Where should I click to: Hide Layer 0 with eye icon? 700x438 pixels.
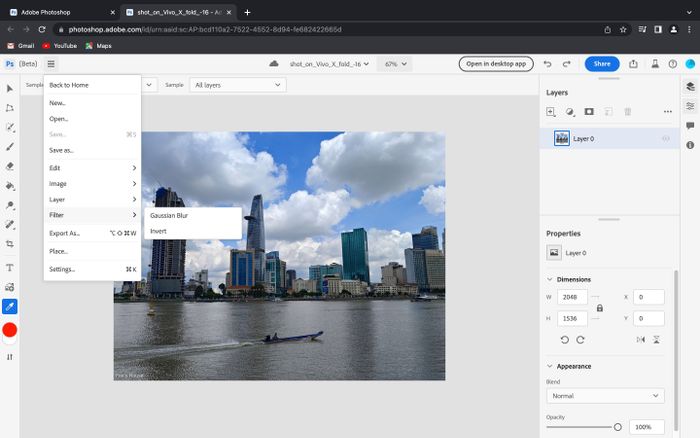pyautogui.click(x=666, y=138)
